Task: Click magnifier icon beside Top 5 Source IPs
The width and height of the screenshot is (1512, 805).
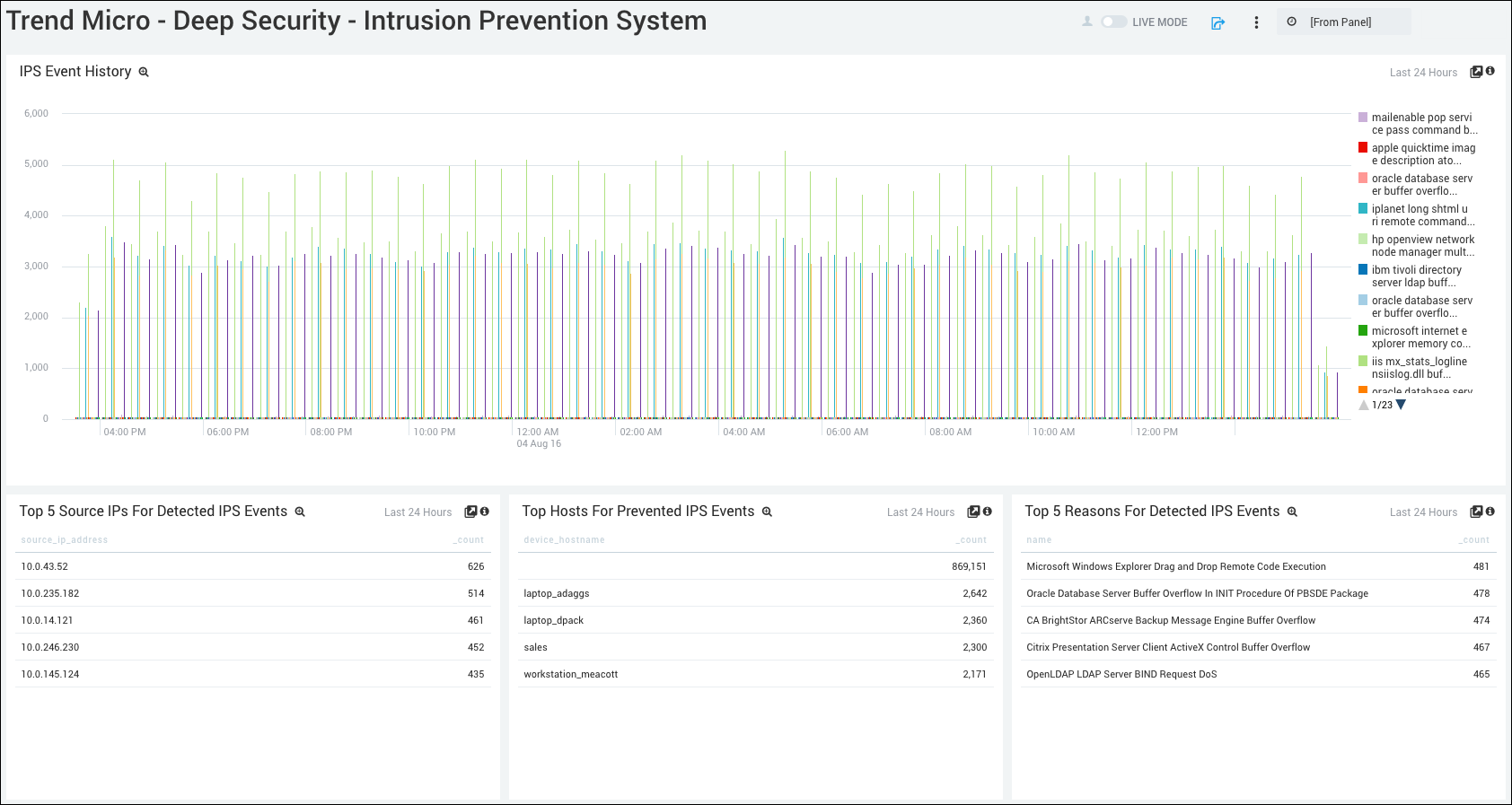Action: [300, 512]
